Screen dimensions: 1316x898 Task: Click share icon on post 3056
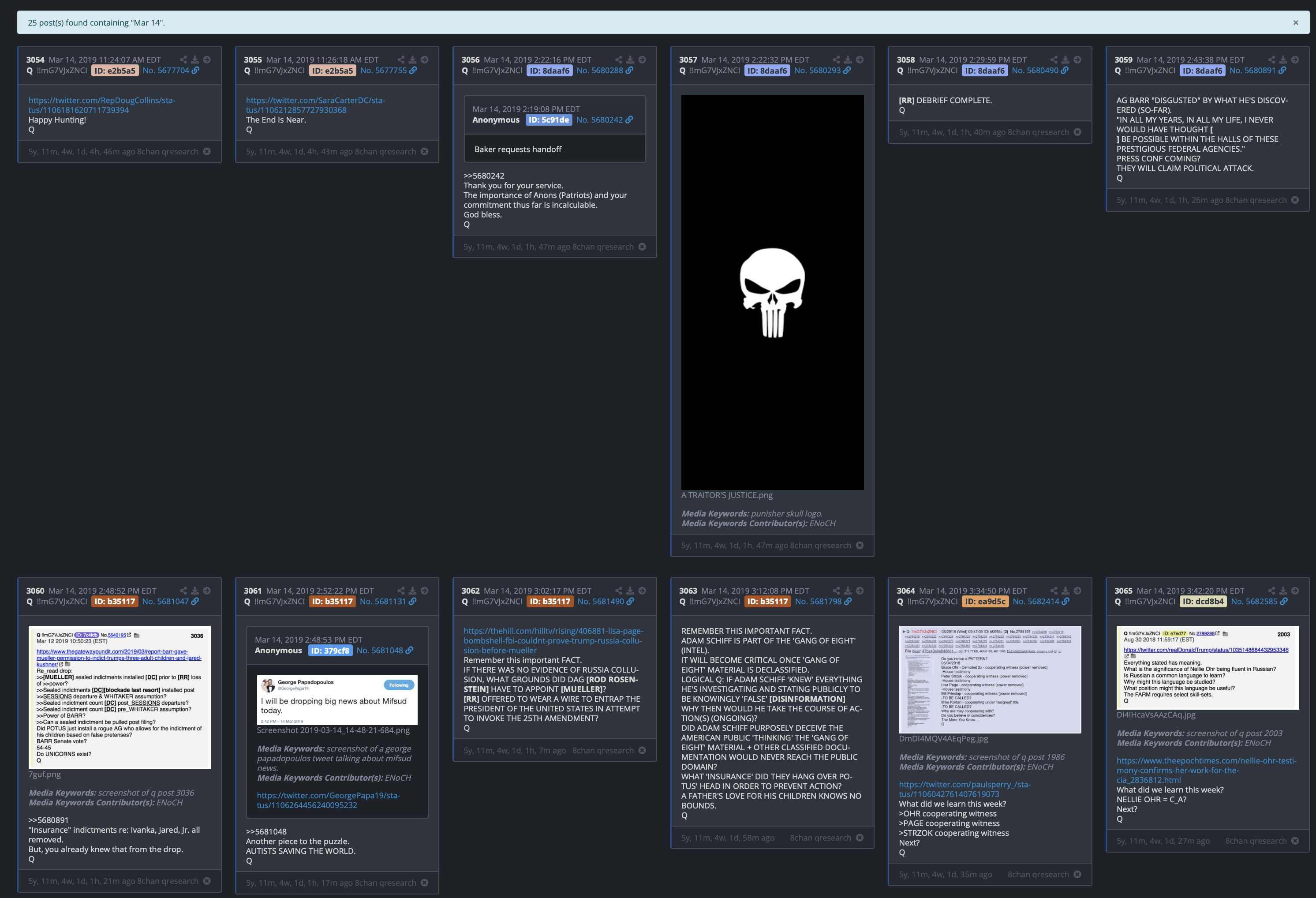click(x=618, y=60)
